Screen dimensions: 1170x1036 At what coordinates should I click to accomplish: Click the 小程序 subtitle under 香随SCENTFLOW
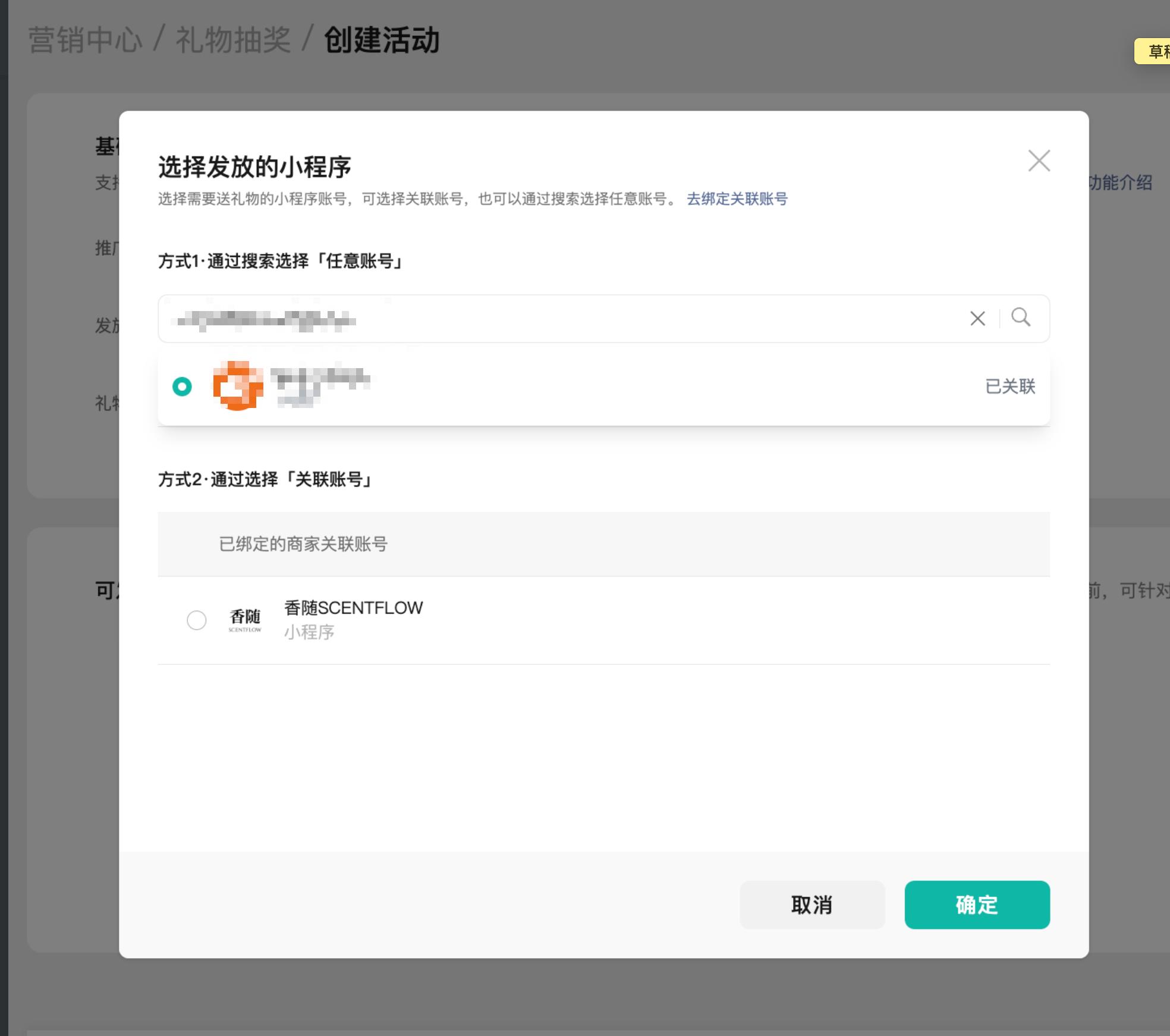pyautogui.click(x=309, y=632)
